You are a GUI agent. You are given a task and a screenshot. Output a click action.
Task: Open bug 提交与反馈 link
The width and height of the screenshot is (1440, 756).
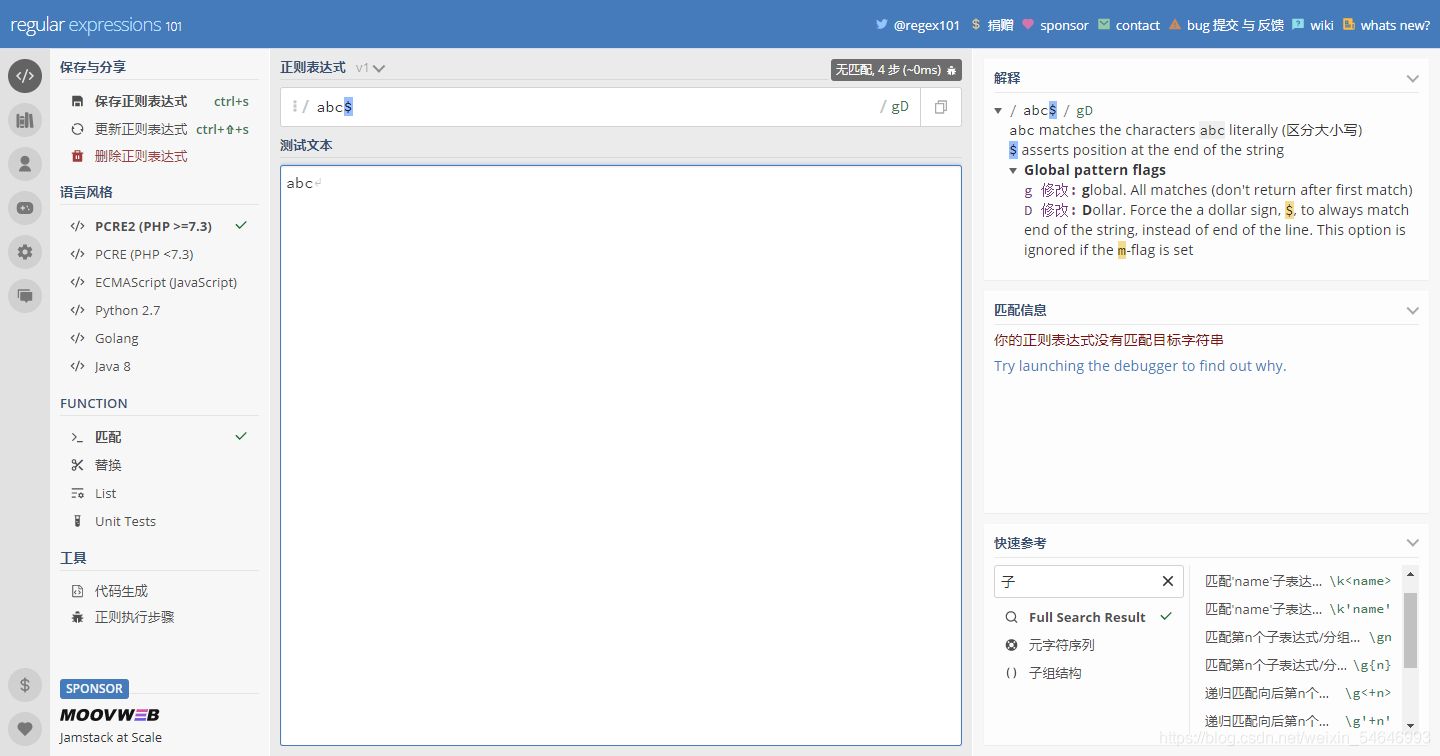tap(1226, 25)
